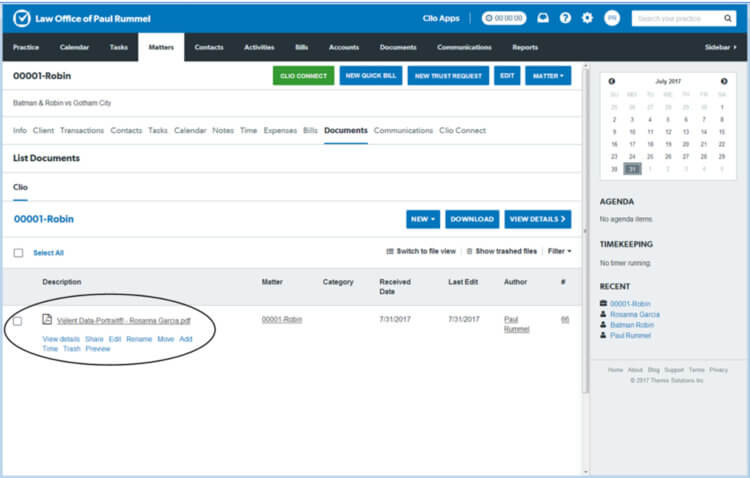
Task: Click Share under the document
Action: [x=94, y=339]
